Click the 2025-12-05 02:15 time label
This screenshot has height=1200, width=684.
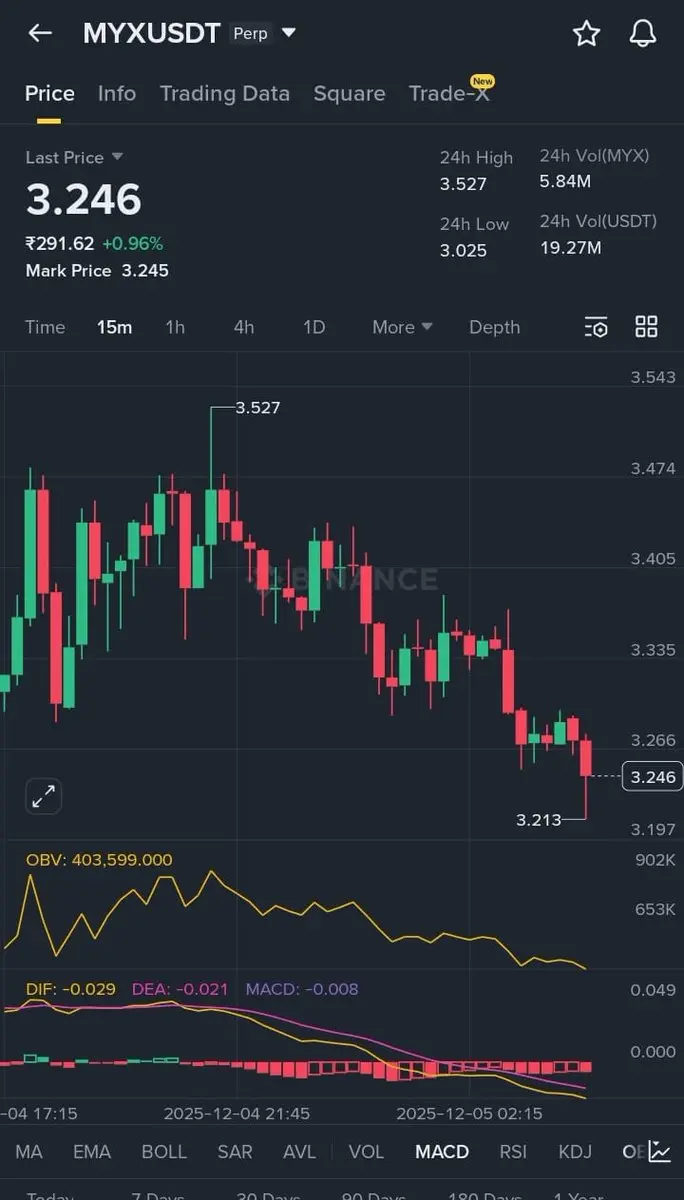coord(469,1113)
